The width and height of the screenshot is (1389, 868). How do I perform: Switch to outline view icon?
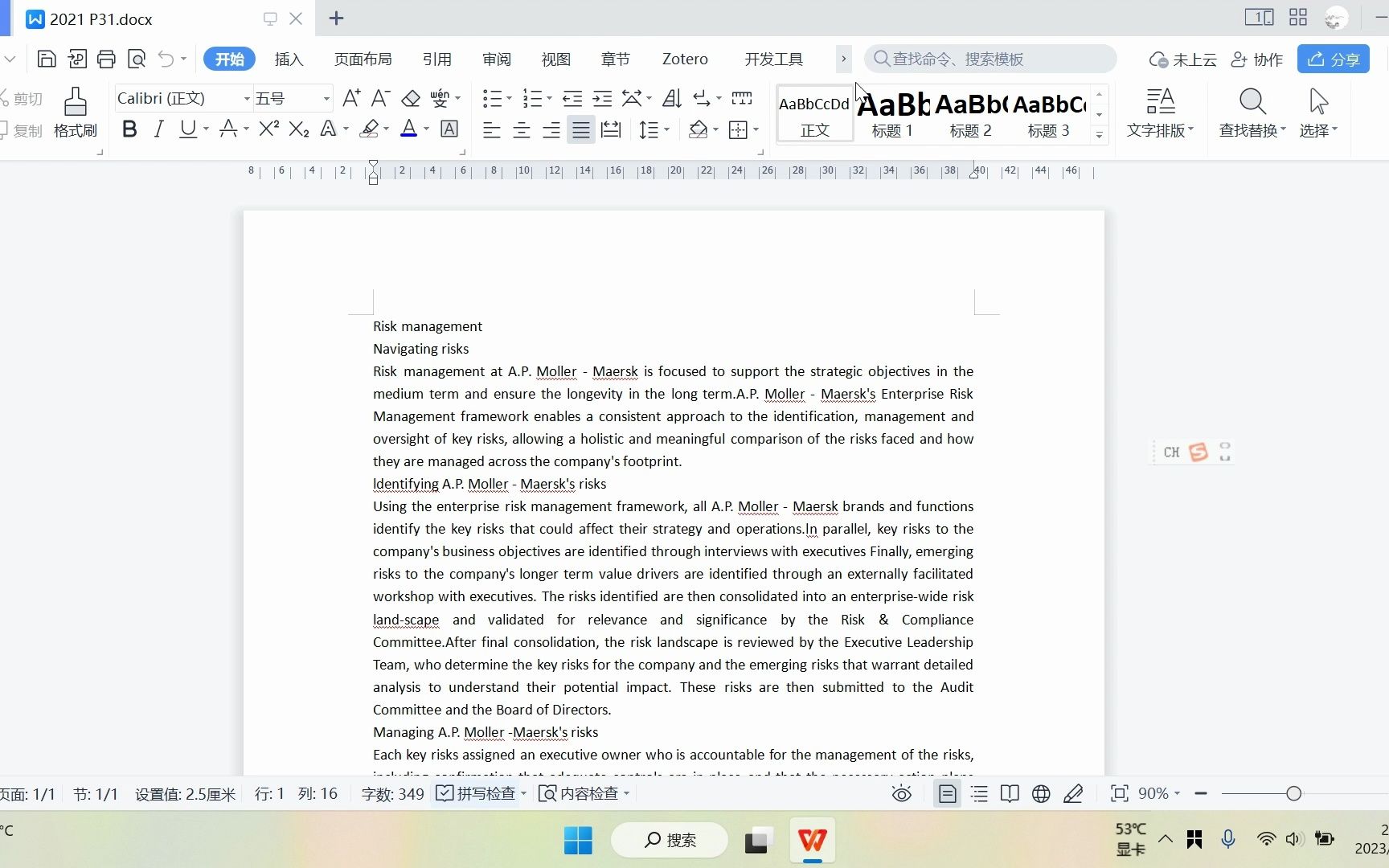(979, 794)
